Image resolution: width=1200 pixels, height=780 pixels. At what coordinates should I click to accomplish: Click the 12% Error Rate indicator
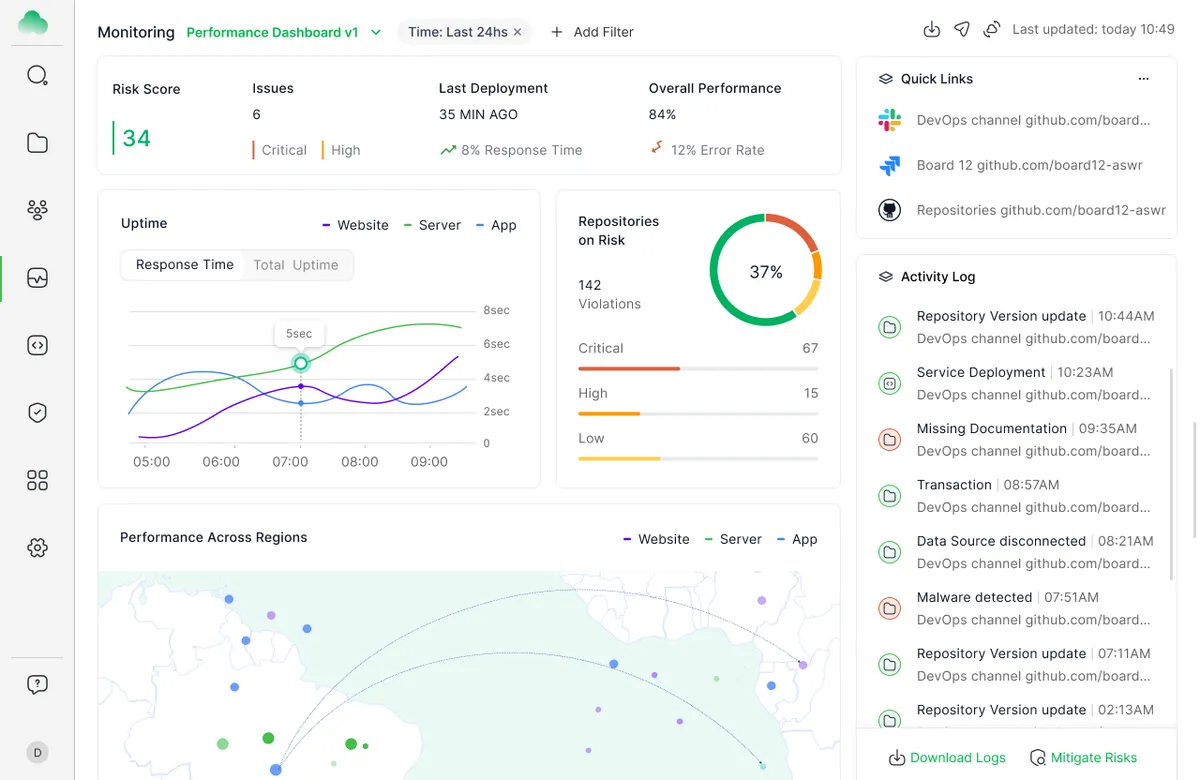coord(707,150)
